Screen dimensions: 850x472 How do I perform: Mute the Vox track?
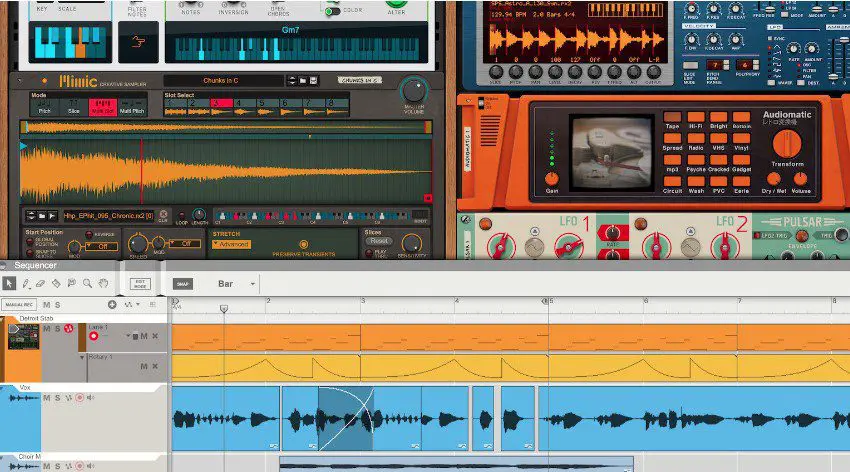[x=46, y=398]
